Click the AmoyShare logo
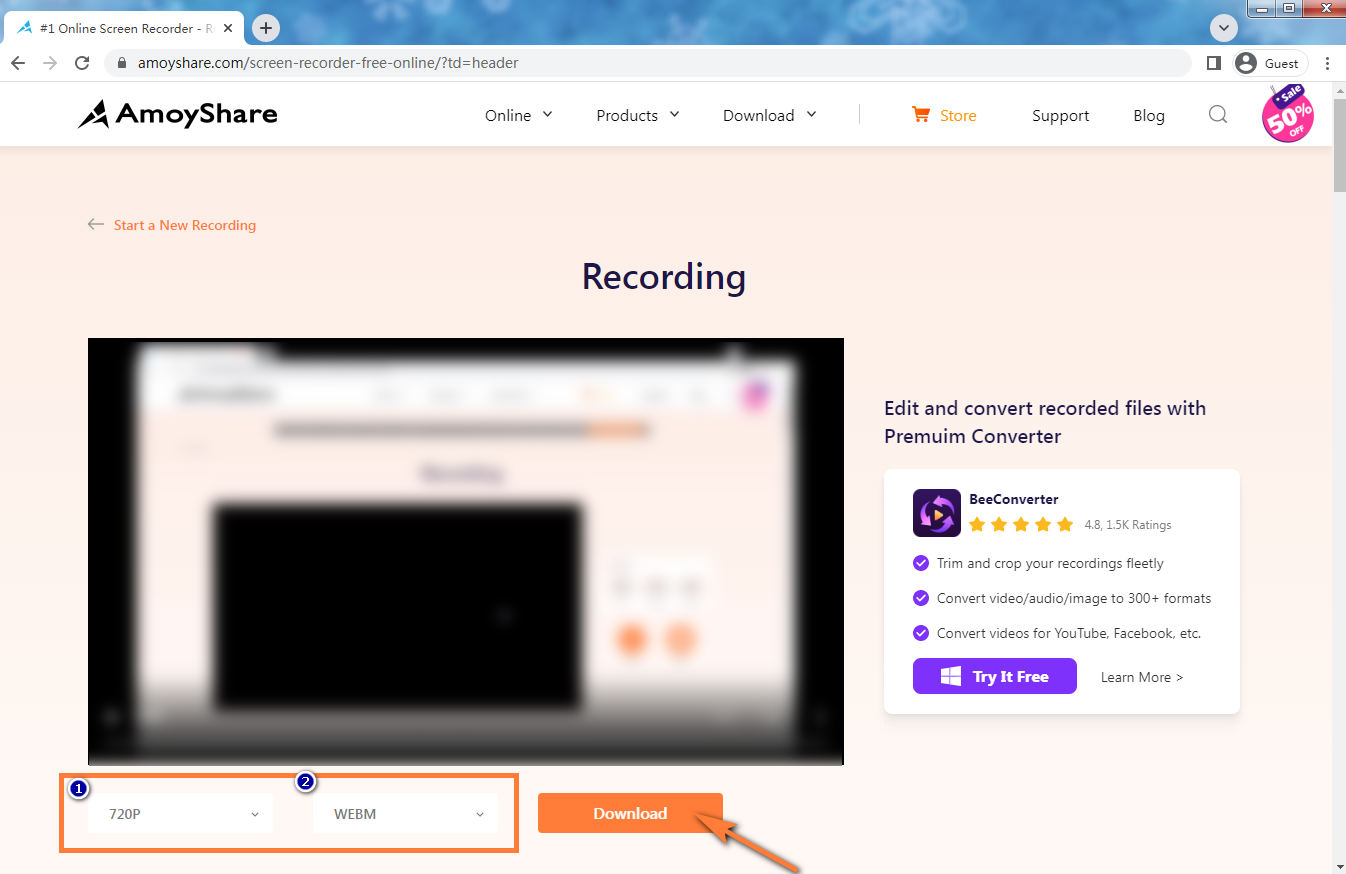Image resolution: width=1346 pixels, height=874 pixels. click(x=177, y=114)
